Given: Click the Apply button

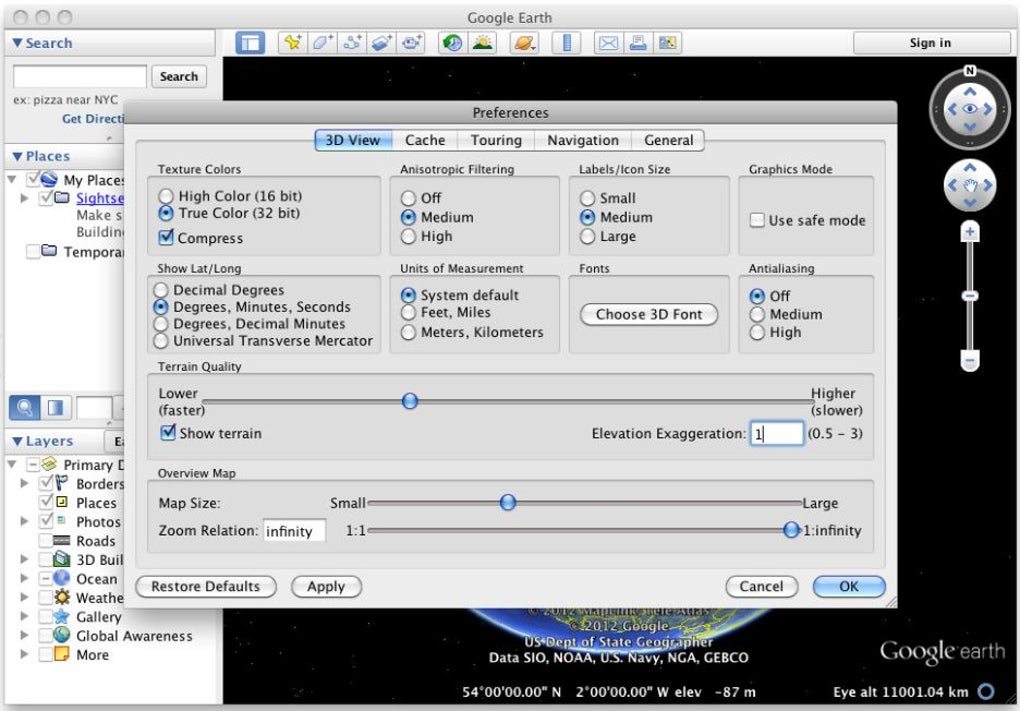Looking at the screenshot, I should coord(326,586).
